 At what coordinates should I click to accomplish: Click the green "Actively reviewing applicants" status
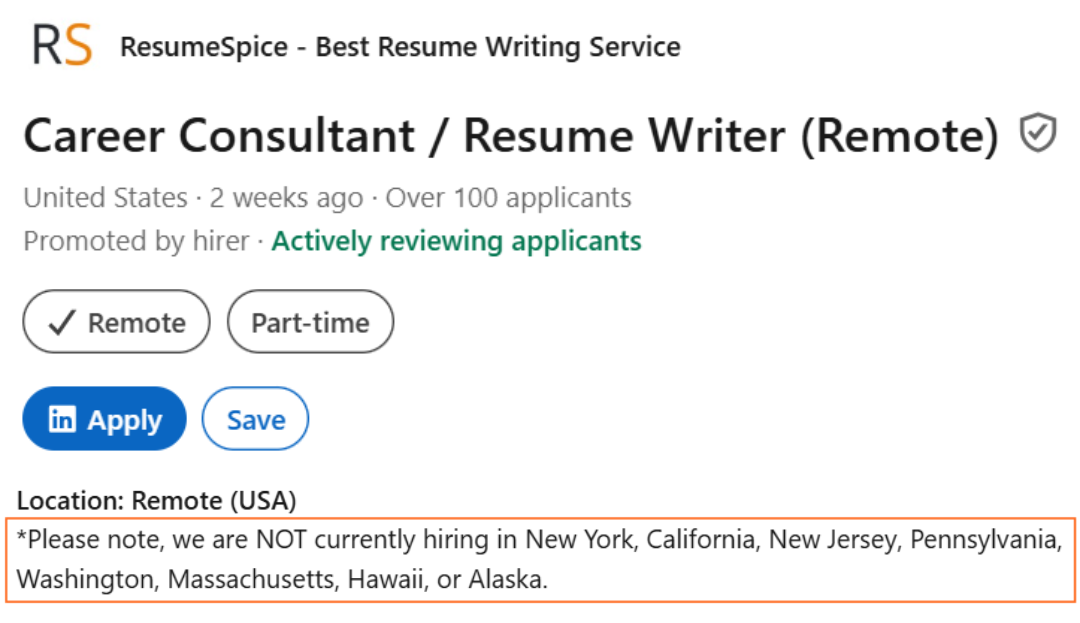pyautogui.click(x=456, y=241)
